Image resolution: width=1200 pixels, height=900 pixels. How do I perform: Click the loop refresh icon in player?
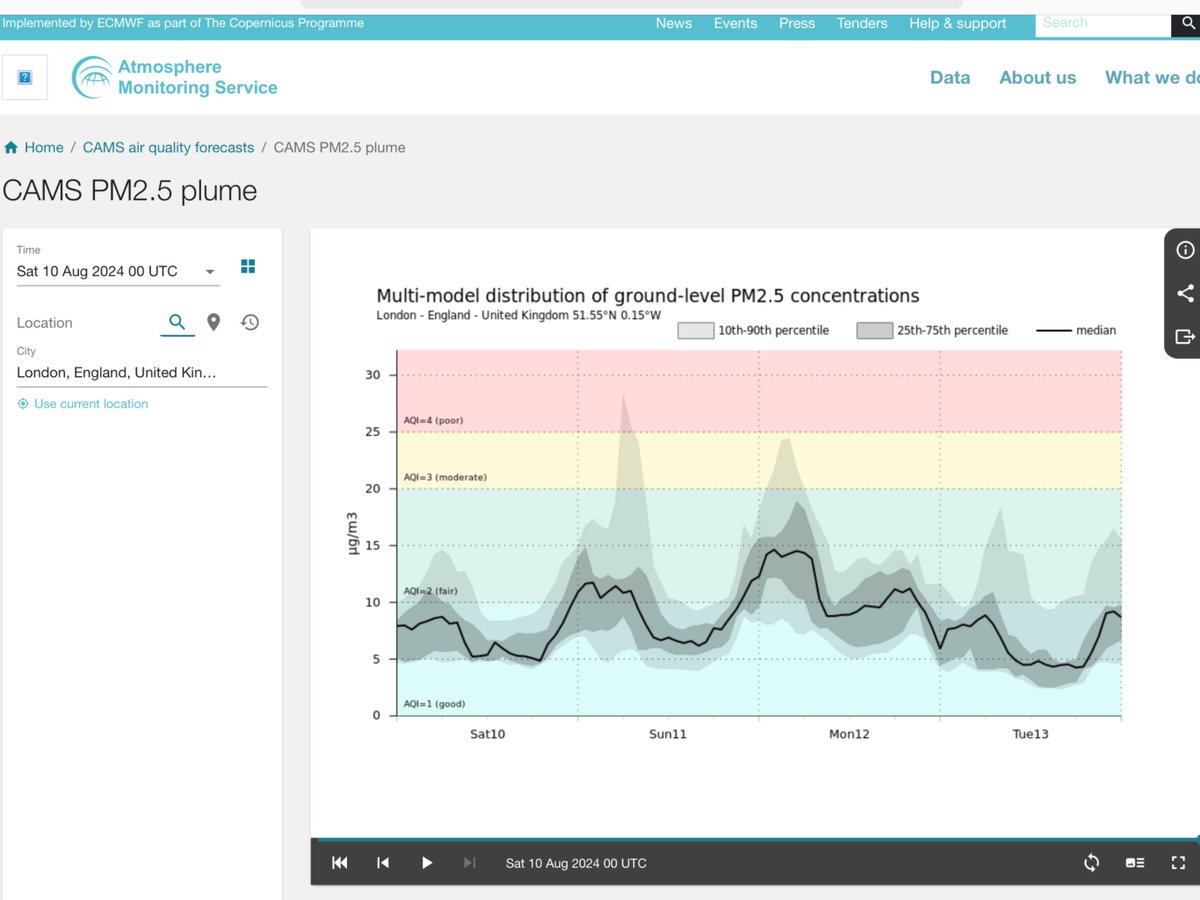pyautogui.click(x=1091, y=863)
